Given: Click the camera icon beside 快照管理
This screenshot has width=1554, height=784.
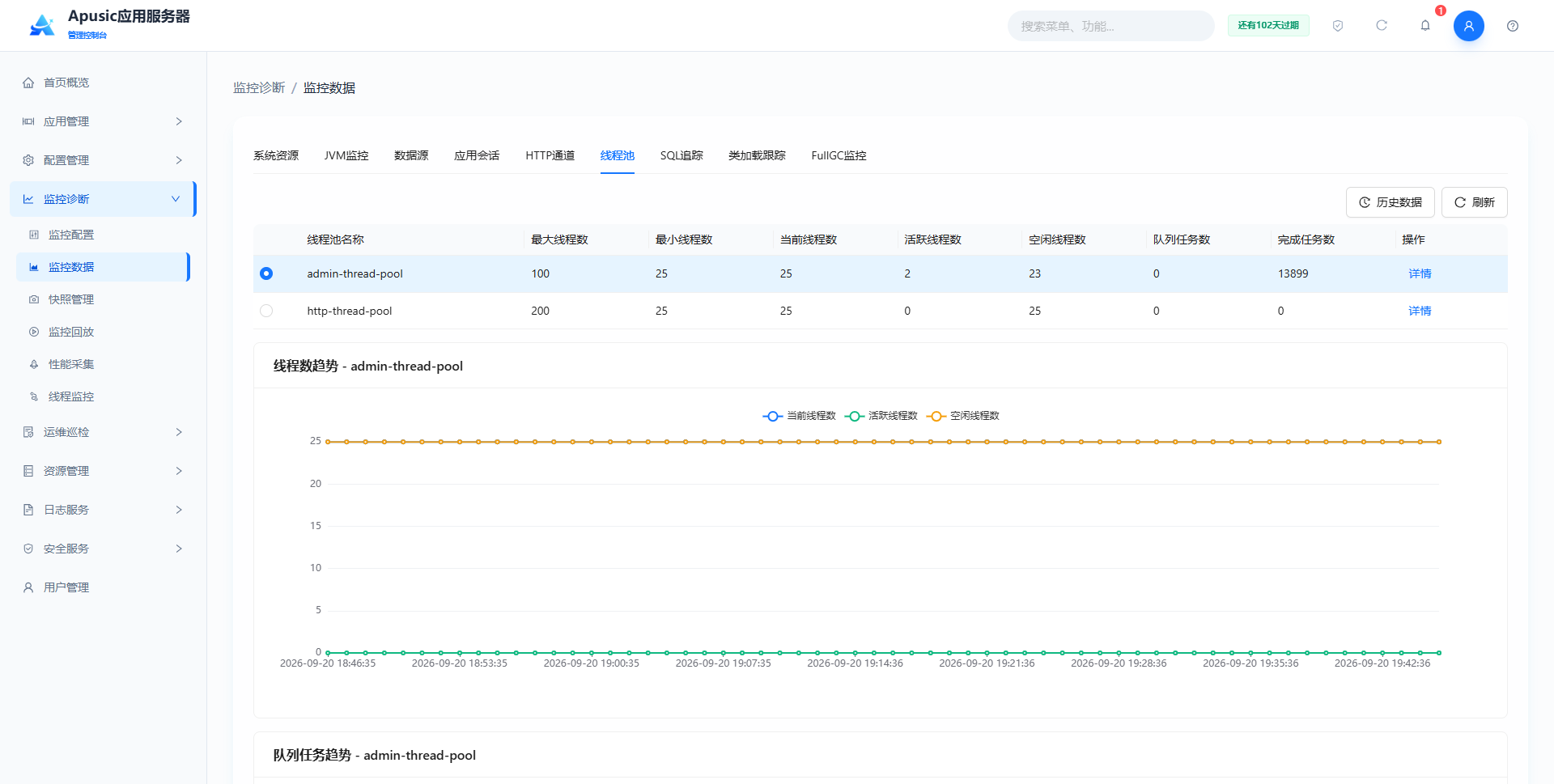Looking at the screenshot, I should pos(34,299).
